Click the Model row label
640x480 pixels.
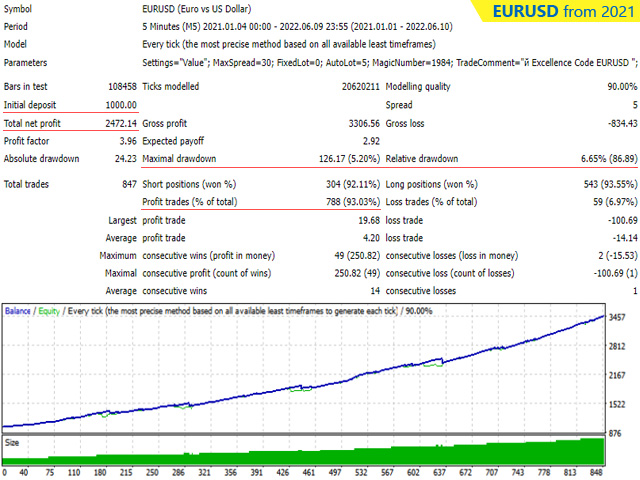pos(15,44)
